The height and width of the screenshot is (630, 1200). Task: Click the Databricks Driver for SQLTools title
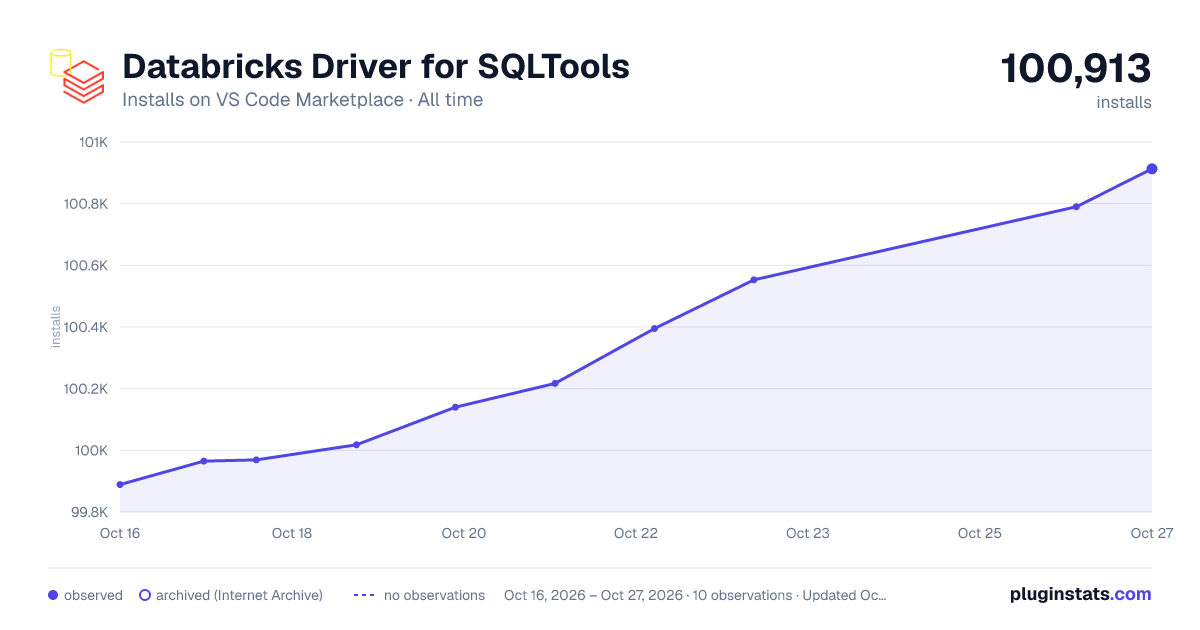tap(376, 67)
